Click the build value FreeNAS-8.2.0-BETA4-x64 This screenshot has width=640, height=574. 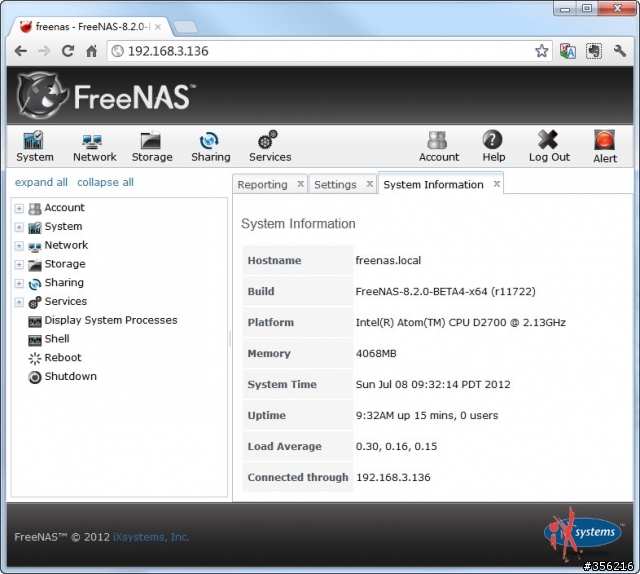[445, 291]
